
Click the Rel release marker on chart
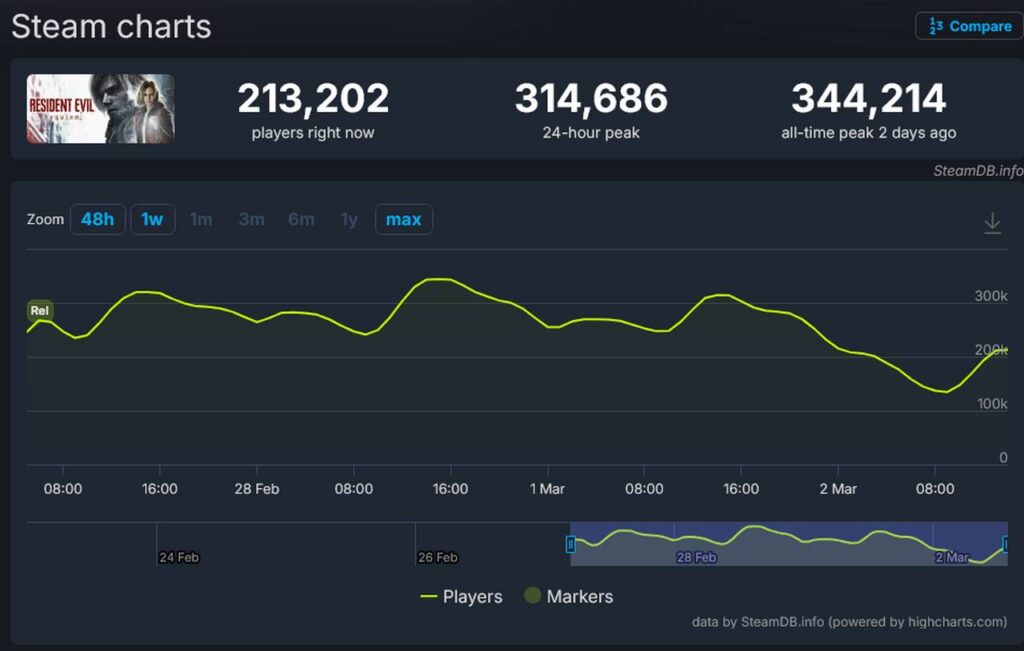[40, 311]
